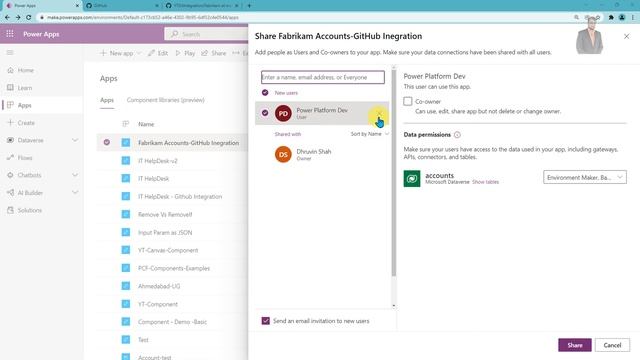Expand the Chatbots section chevron
Image resolution: width=640 pixels, height=360 pixels.
75,175
